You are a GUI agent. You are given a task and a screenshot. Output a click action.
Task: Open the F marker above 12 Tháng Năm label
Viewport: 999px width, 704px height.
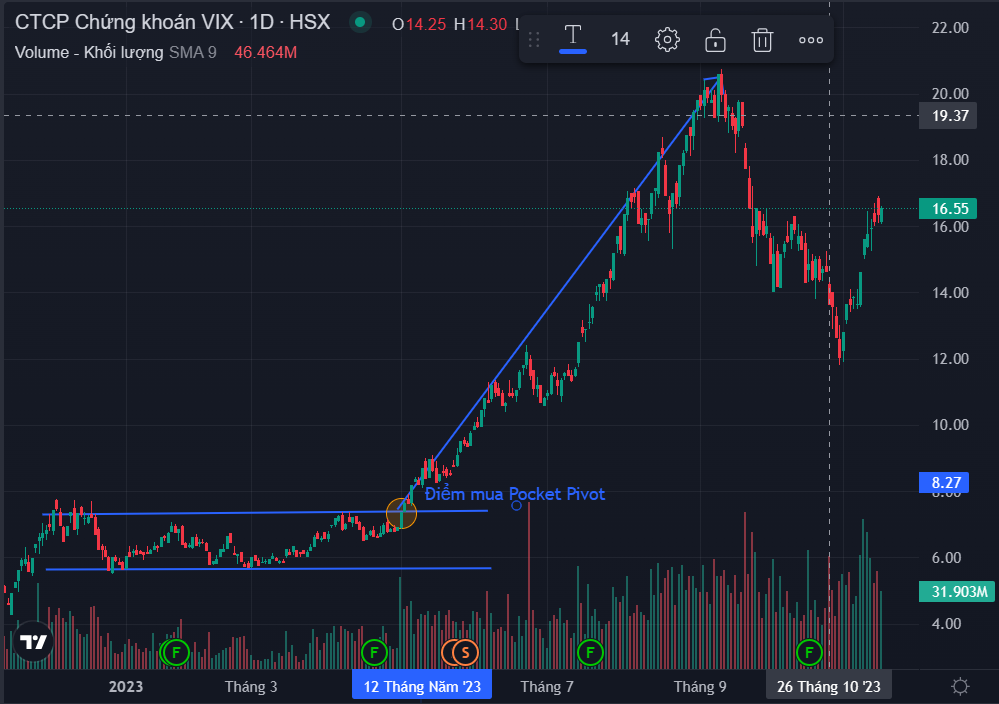click(374, 652)
